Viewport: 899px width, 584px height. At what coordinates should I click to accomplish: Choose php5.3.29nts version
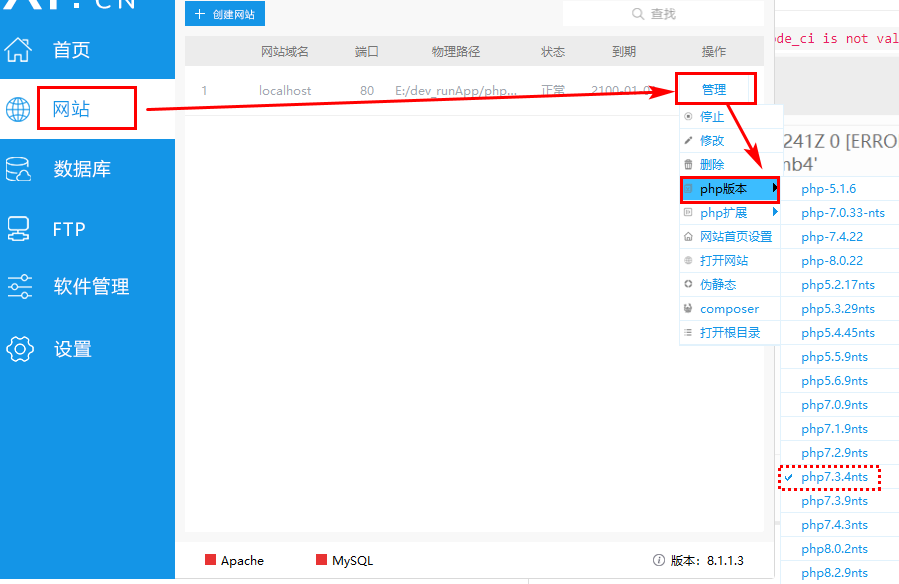840,309
